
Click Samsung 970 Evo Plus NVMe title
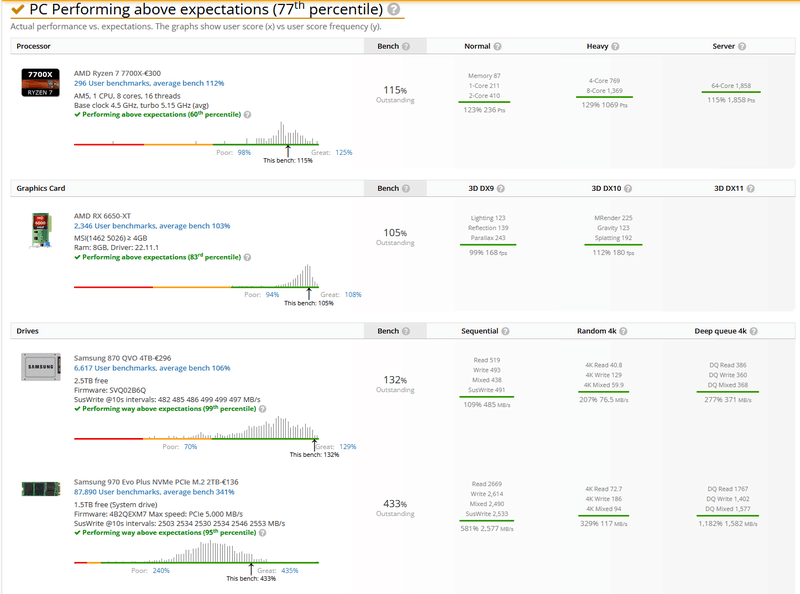156,482
